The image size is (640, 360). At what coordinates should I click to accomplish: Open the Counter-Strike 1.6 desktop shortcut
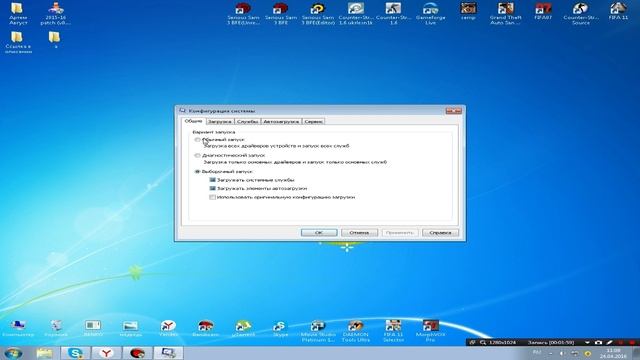[393, 13]
